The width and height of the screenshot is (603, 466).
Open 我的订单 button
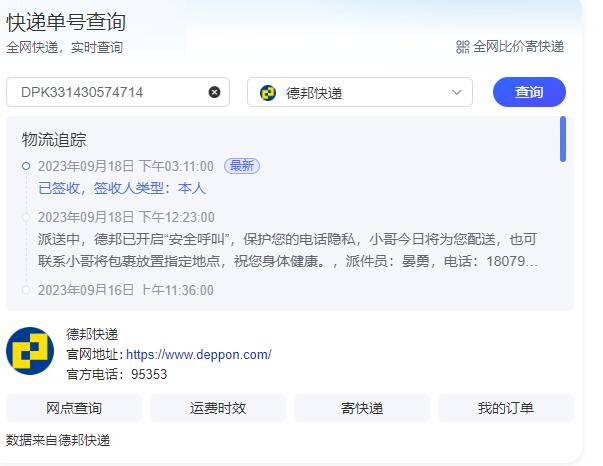tap(506, 408)
